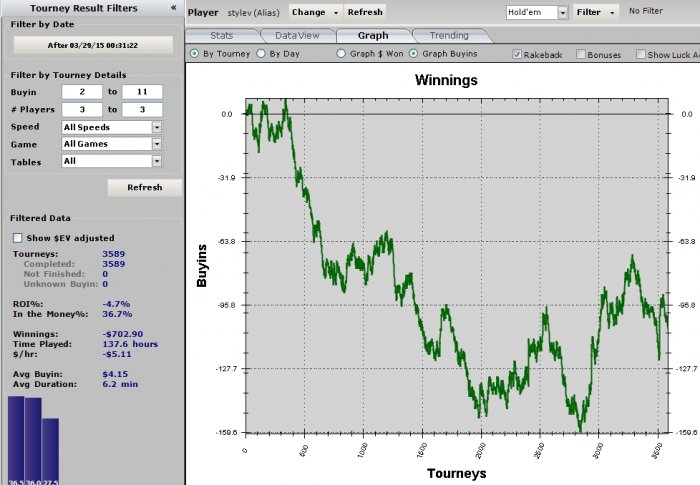
Task: Enable Show $EV adjusted checkbox
Action: click(17, 238)
